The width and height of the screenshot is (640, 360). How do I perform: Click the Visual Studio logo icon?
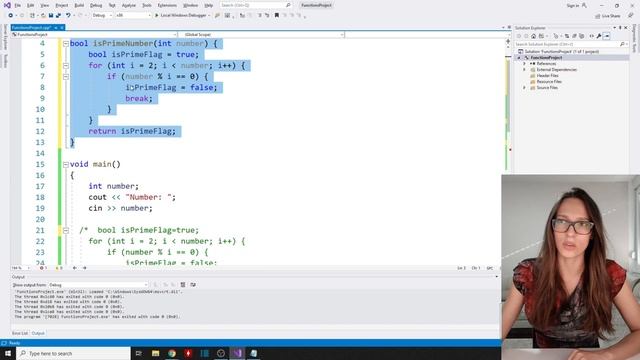(7, 5)
